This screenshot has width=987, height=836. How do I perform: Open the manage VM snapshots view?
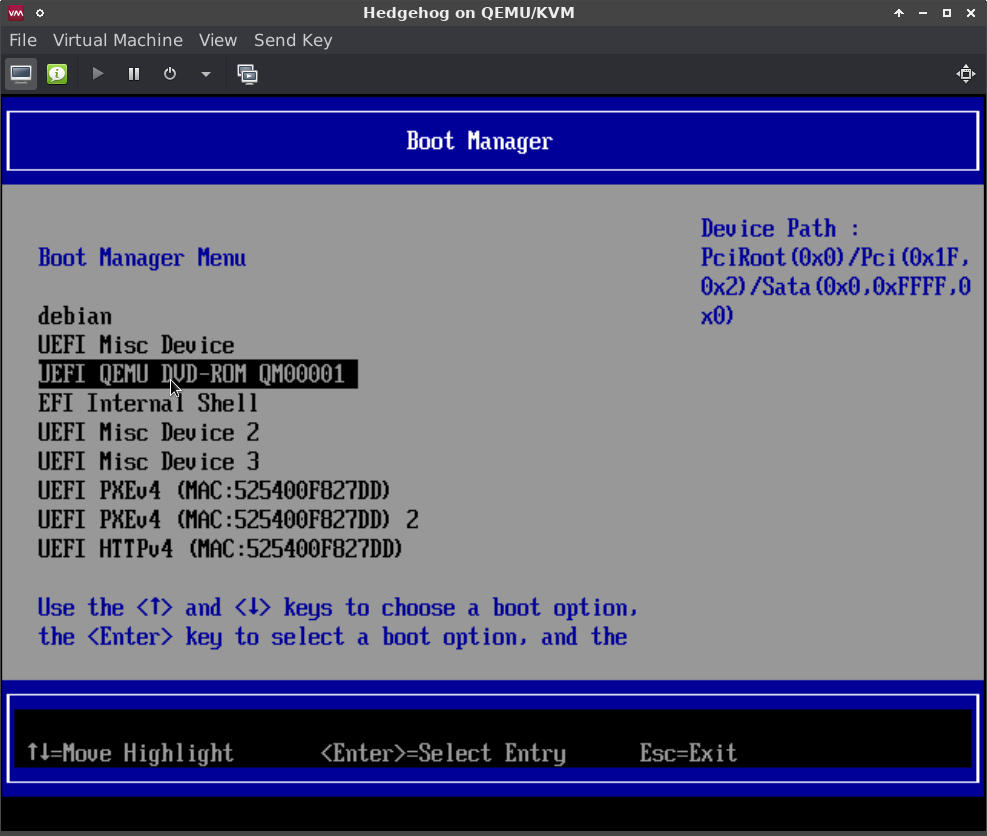coord(247,74)
